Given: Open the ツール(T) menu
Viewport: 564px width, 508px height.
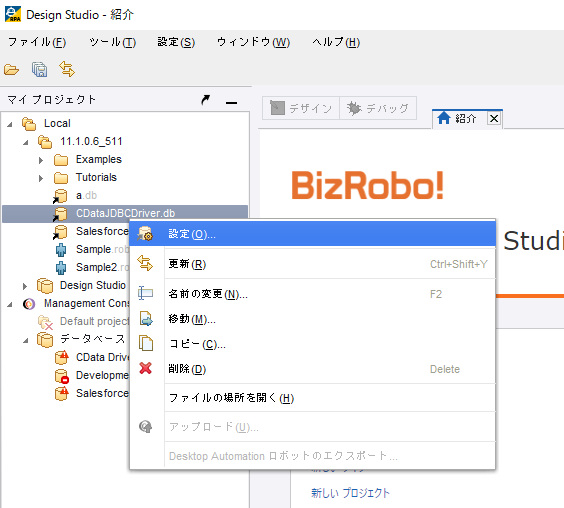Looking at the screenshot, I should [x=113, y=42].
